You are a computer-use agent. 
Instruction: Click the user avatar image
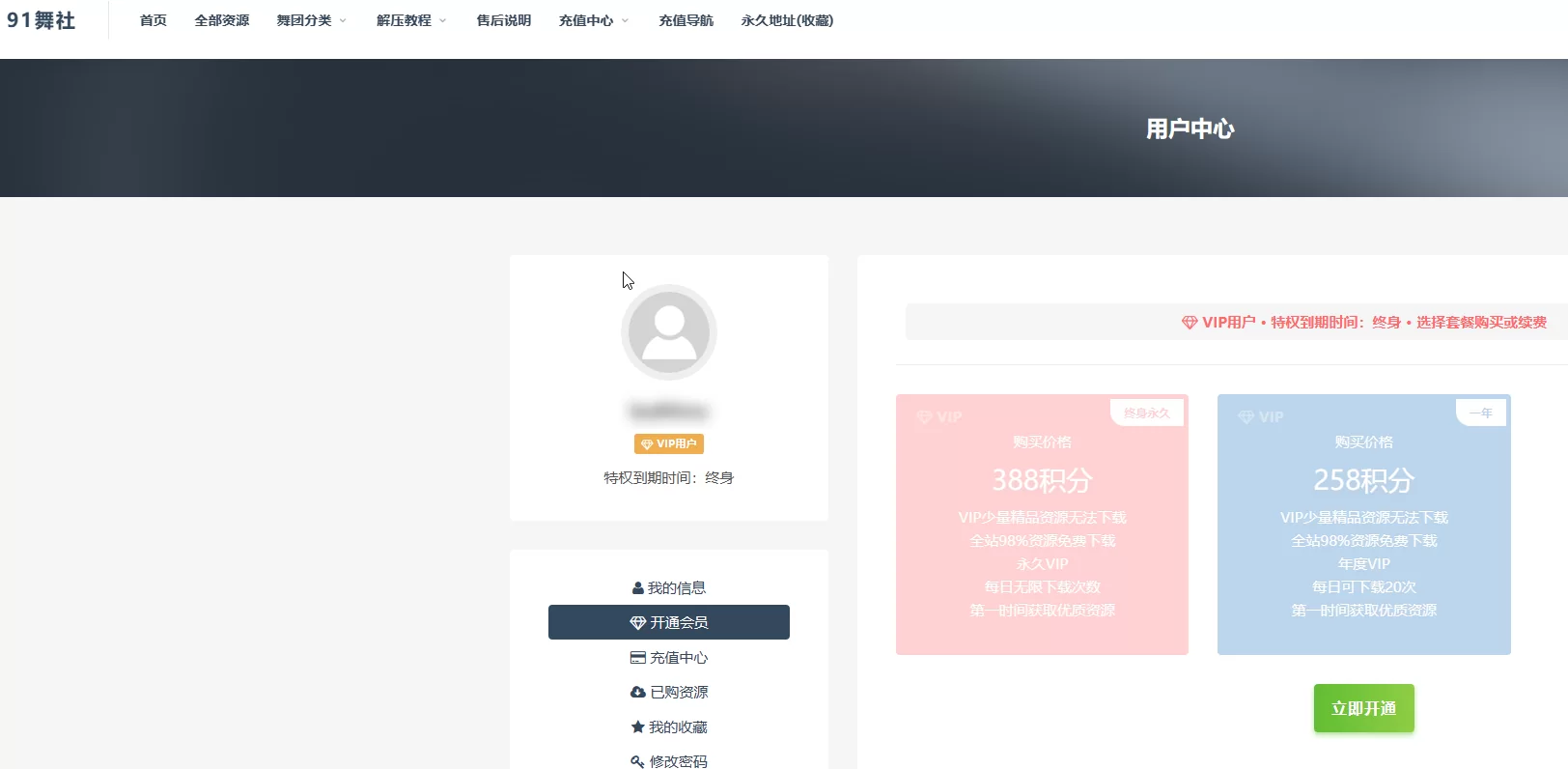[x=669, y=332]
